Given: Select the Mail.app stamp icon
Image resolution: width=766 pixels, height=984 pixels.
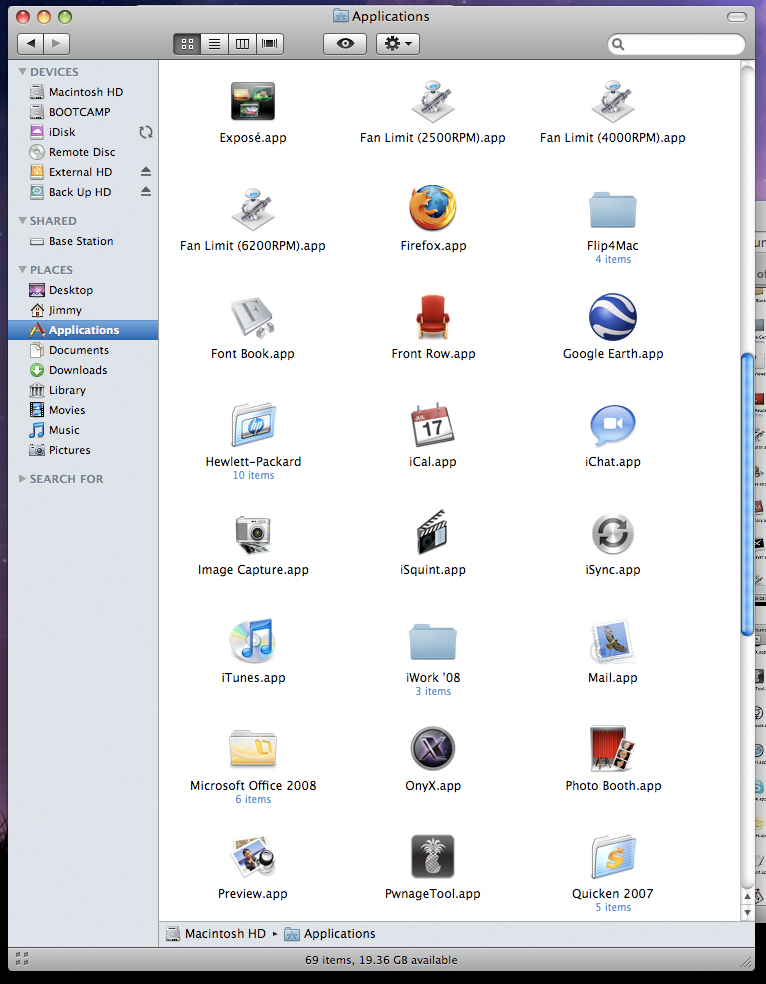Looking at the screenshot, I should click(x=613, y=641).
